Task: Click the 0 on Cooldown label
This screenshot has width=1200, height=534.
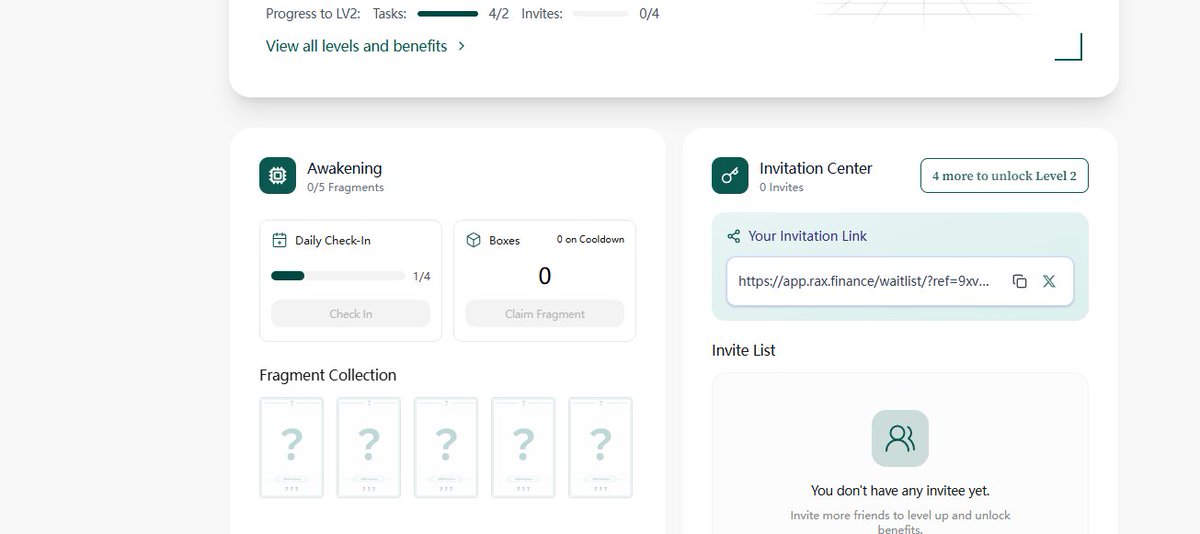Action: 590,240
